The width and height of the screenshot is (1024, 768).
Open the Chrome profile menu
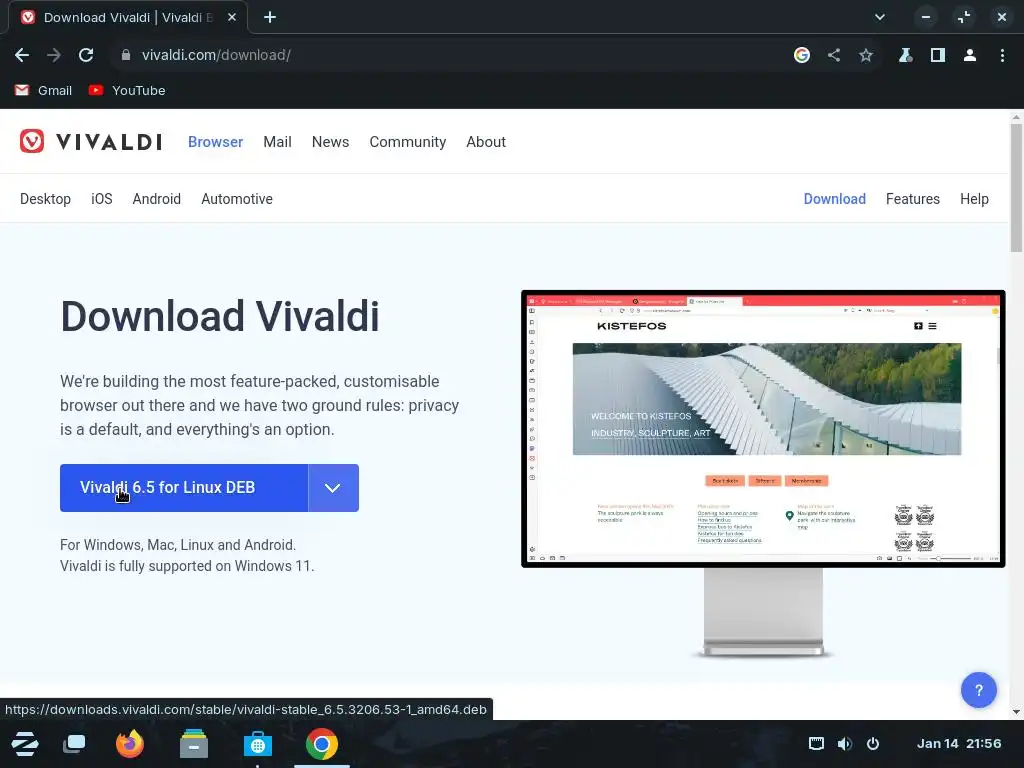pos(970,56)
